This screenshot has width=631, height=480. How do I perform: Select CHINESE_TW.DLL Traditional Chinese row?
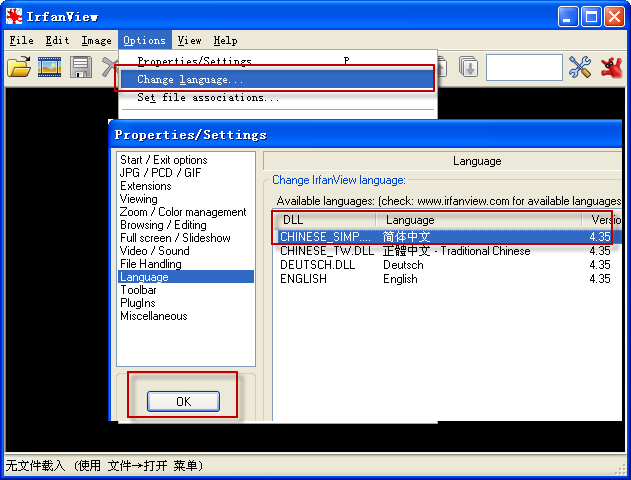click(x=445, y=251)
